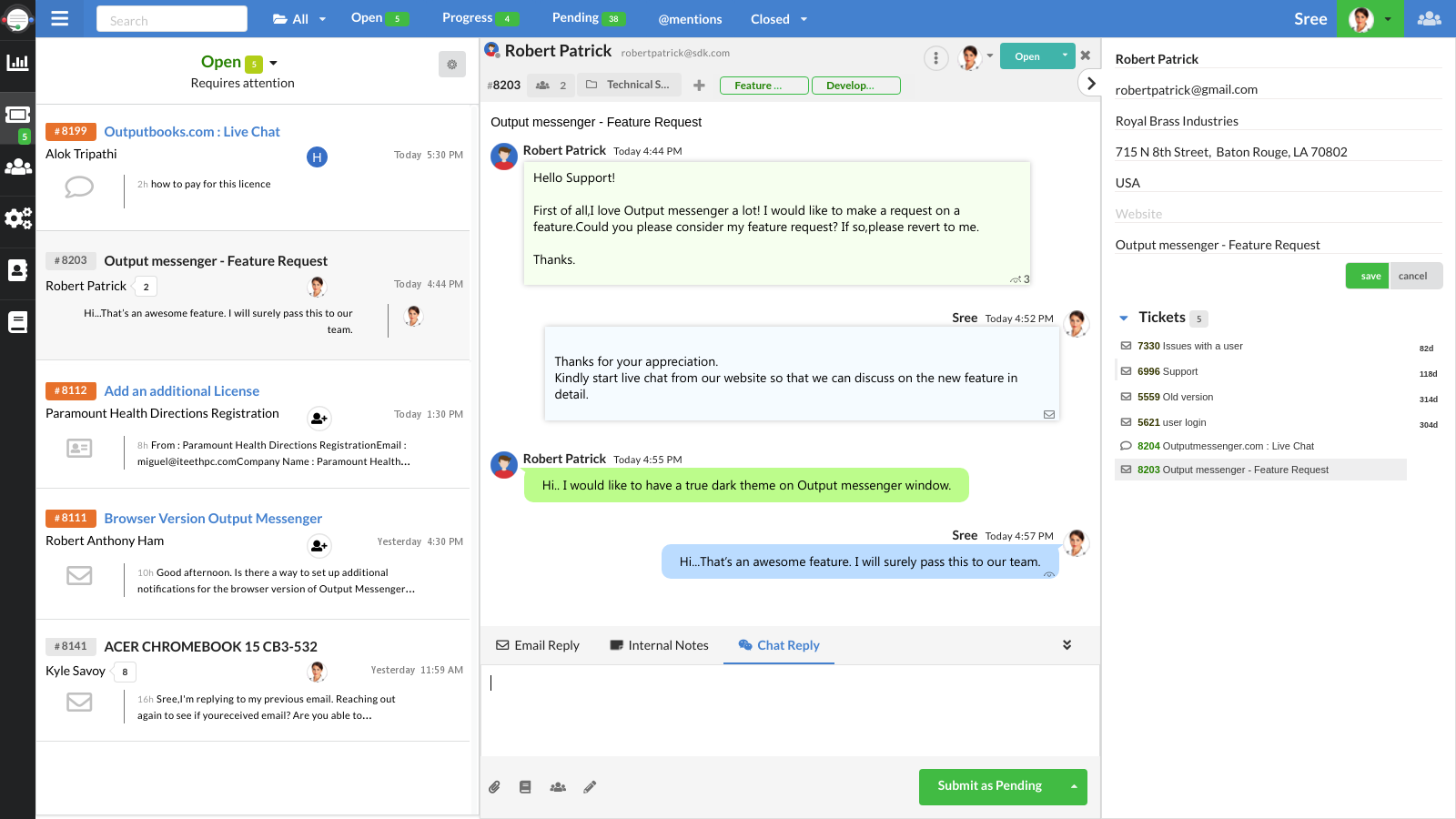Open Outputbooks.com : Live Chat ticket

tap(192, 132)
